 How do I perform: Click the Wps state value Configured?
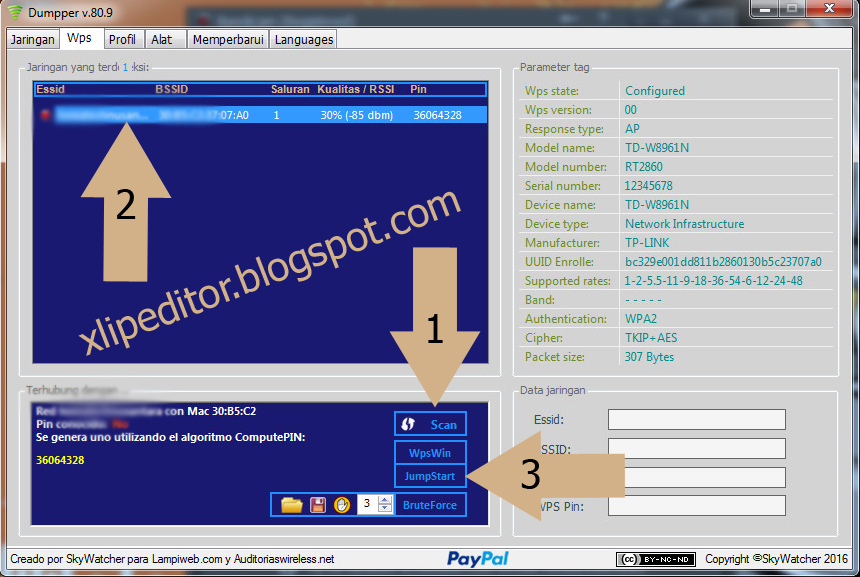(x=655, y=90)
